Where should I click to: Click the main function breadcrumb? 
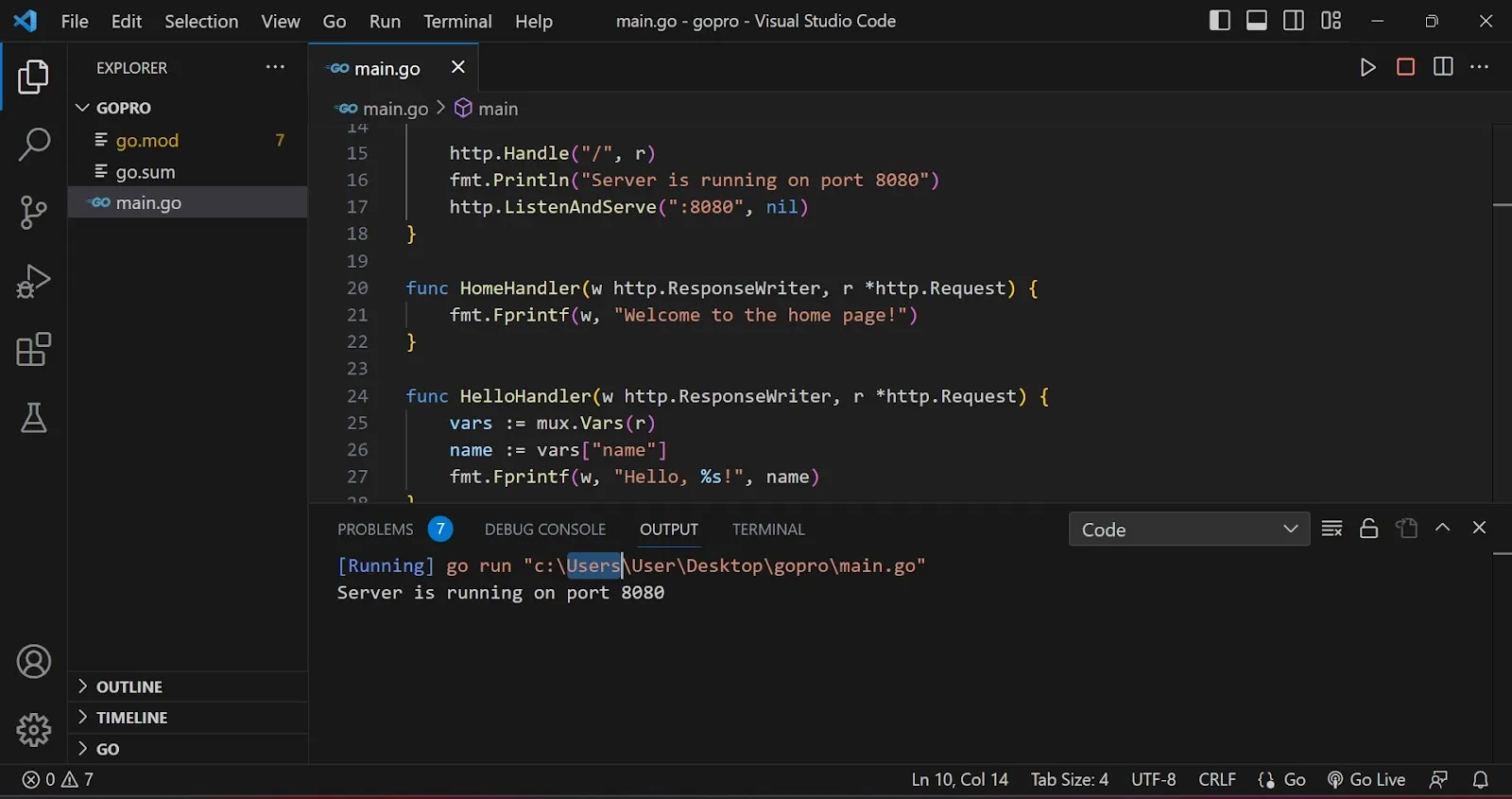coord(487,109)
